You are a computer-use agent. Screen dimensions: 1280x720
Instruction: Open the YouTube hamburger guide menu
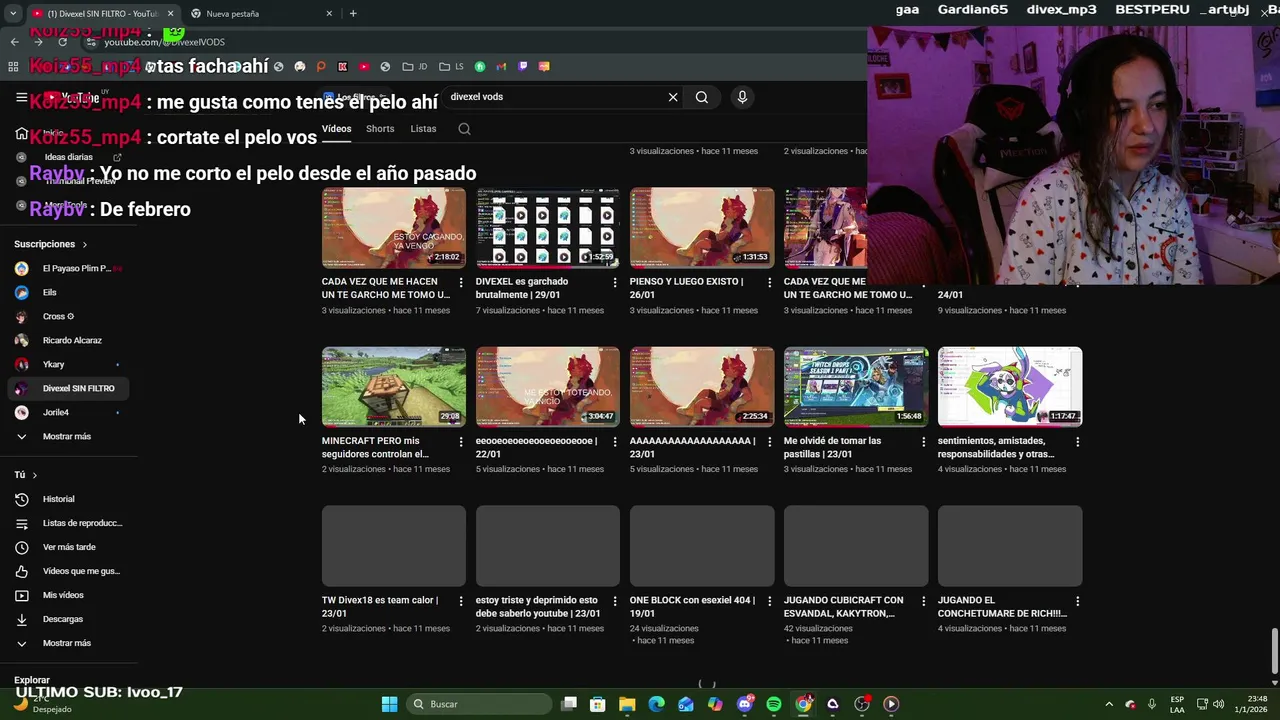click(21, 97)
